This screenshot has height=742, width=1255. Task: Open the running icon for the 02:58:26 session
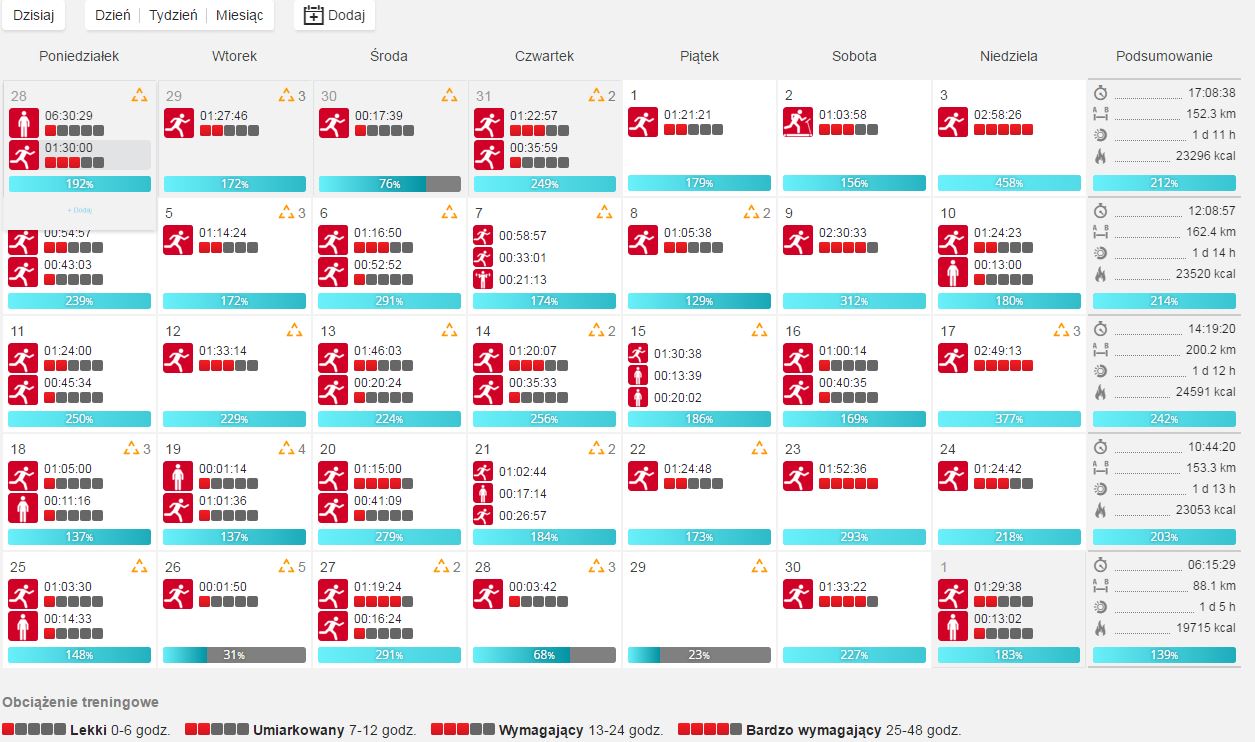[x=953, y=122]
